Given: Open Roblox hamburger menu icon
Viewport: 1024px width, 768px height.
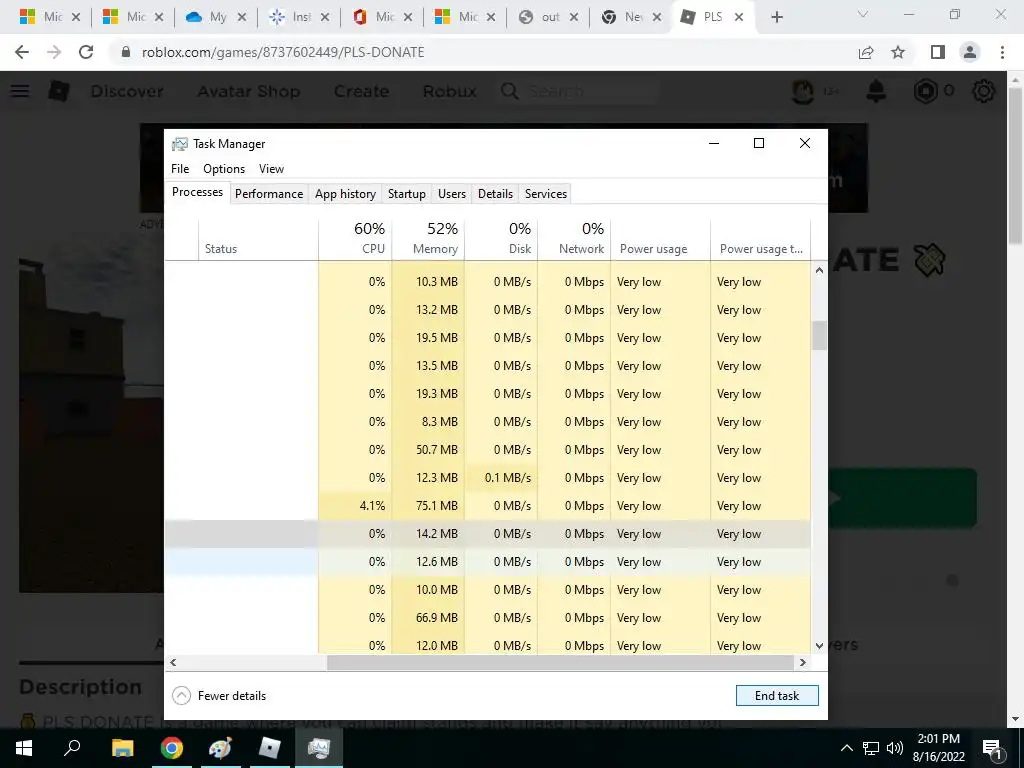Looking at the screenshot, I should click(20, 91).
